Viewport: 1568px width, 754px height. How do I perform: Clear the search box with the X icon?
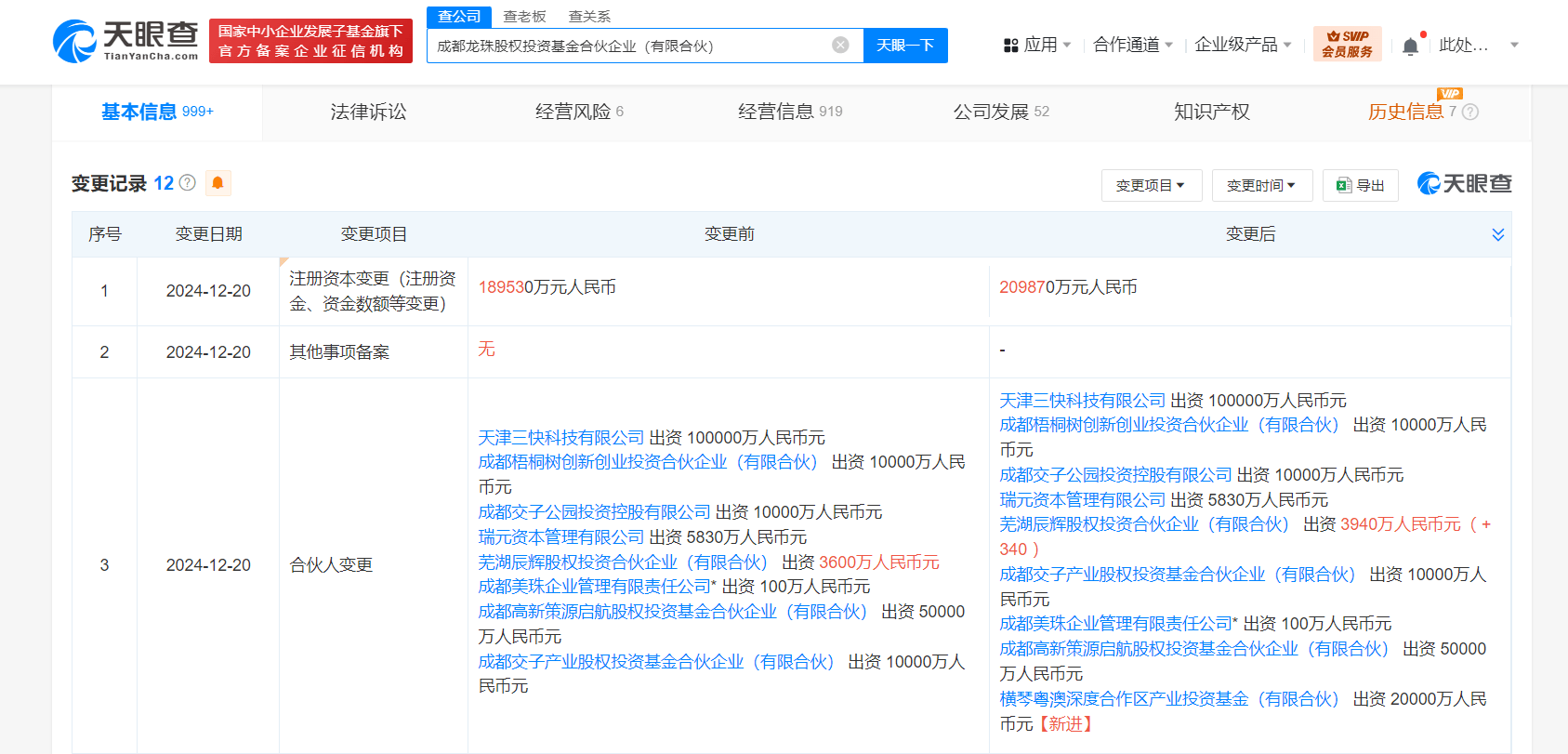coord(840,45)
